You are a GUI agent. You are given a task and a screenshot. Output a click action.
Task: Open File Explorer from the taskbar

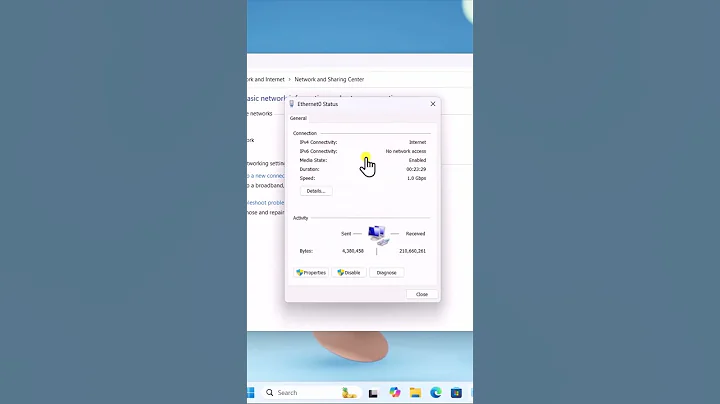pos(416,393)
